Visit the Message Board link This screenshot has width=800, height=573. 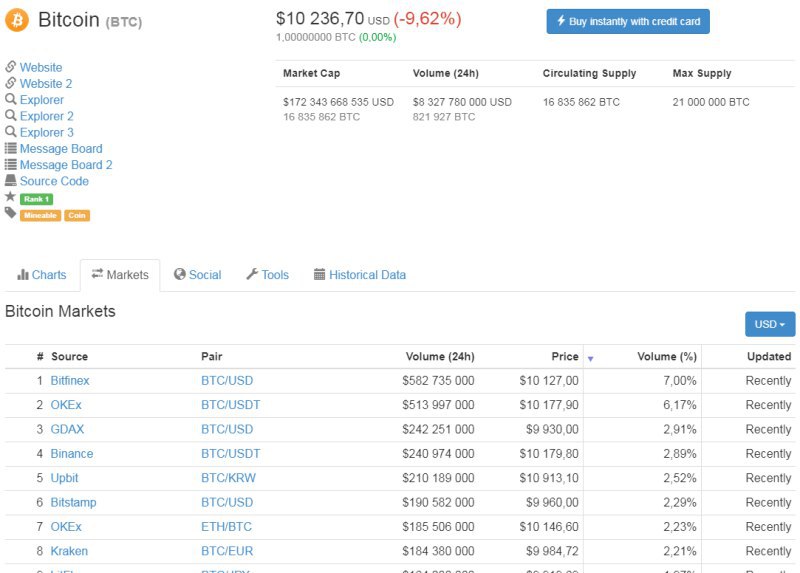61,148
